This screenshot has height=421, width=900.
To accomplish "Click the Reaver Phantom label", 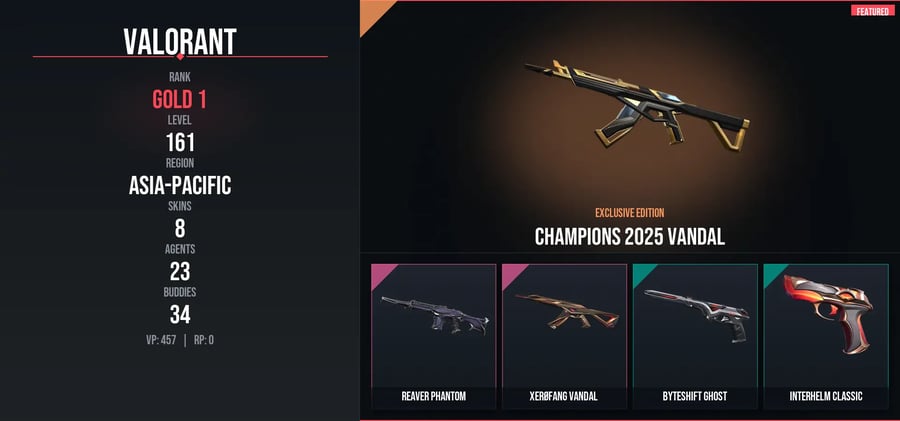I will click(x=433, y=396).
